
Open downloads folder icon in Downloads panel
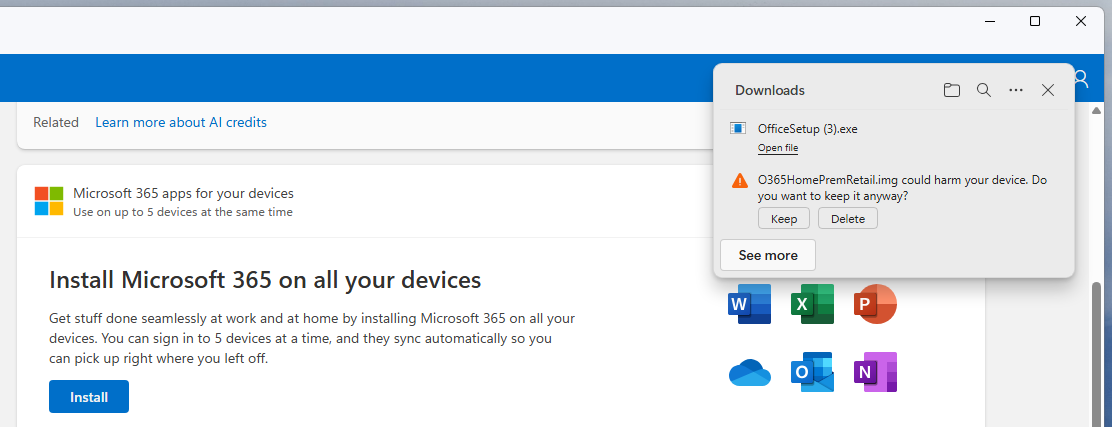[x=952, y=90]
